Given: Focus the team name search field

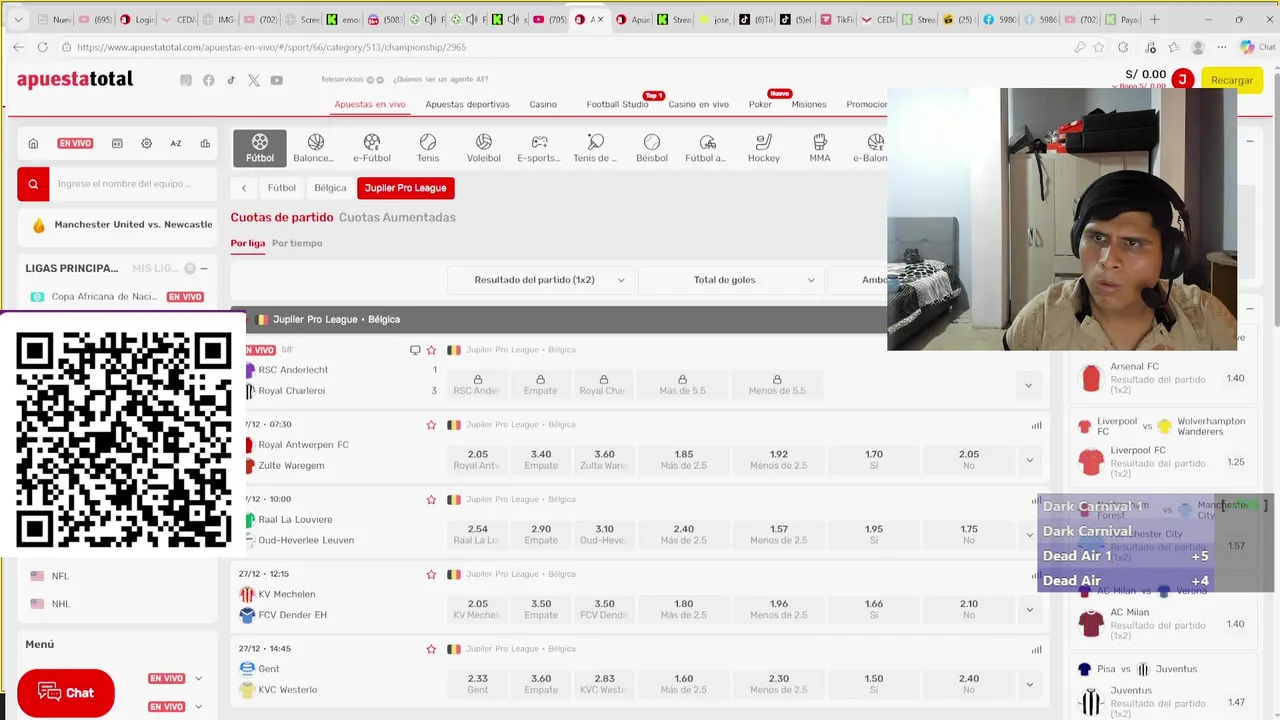Looking at the screenshot, I should click(x=133, y=184).
